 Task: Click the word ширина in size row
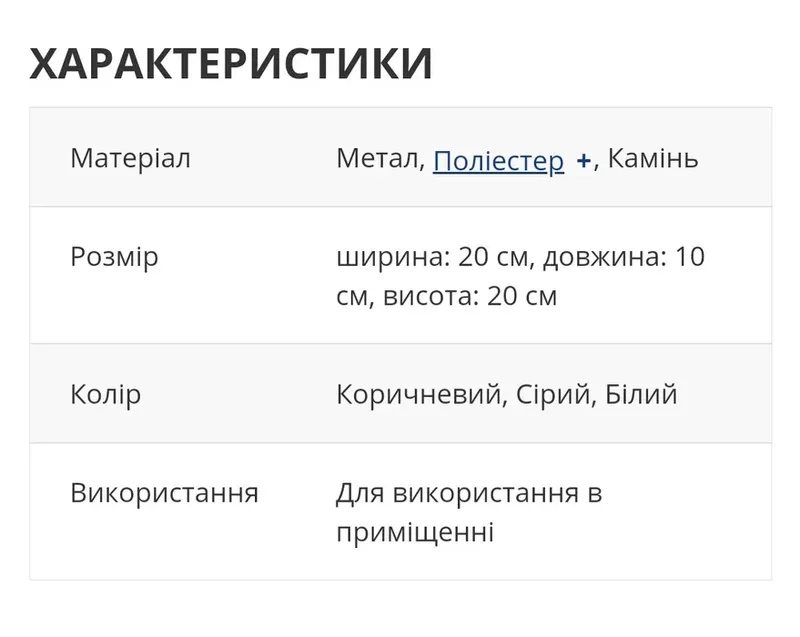pos(390,257)
